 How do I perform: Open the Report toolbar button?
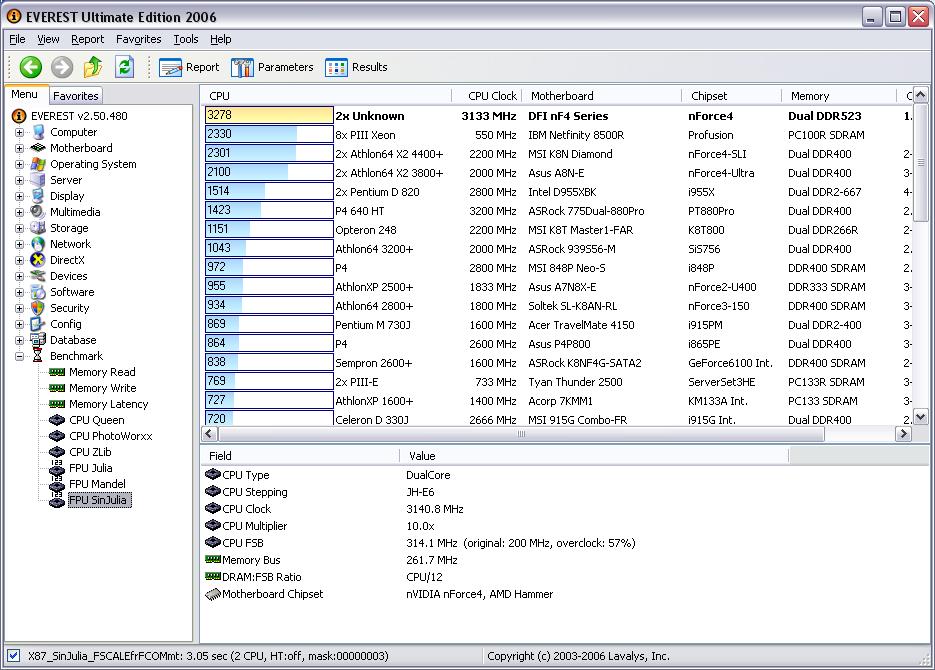click(189, 67)
